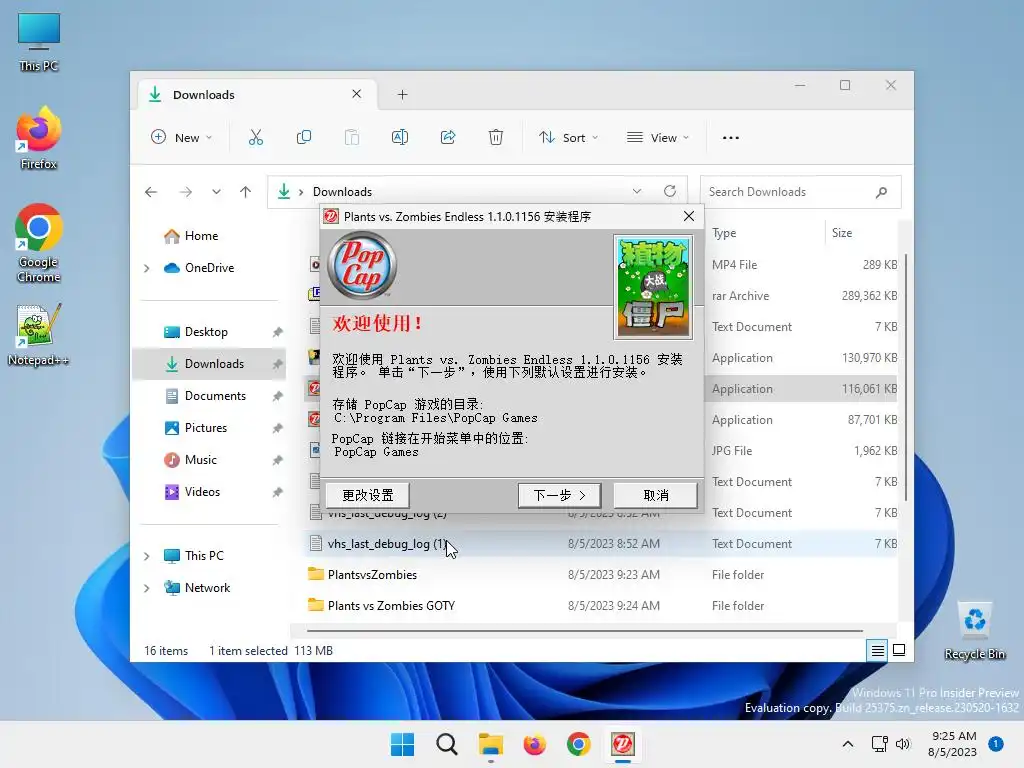The width and height of the screenshot is (1024, 768).
Task: Select vhs_last_debug_log (1) file
Action: point(601,543)
